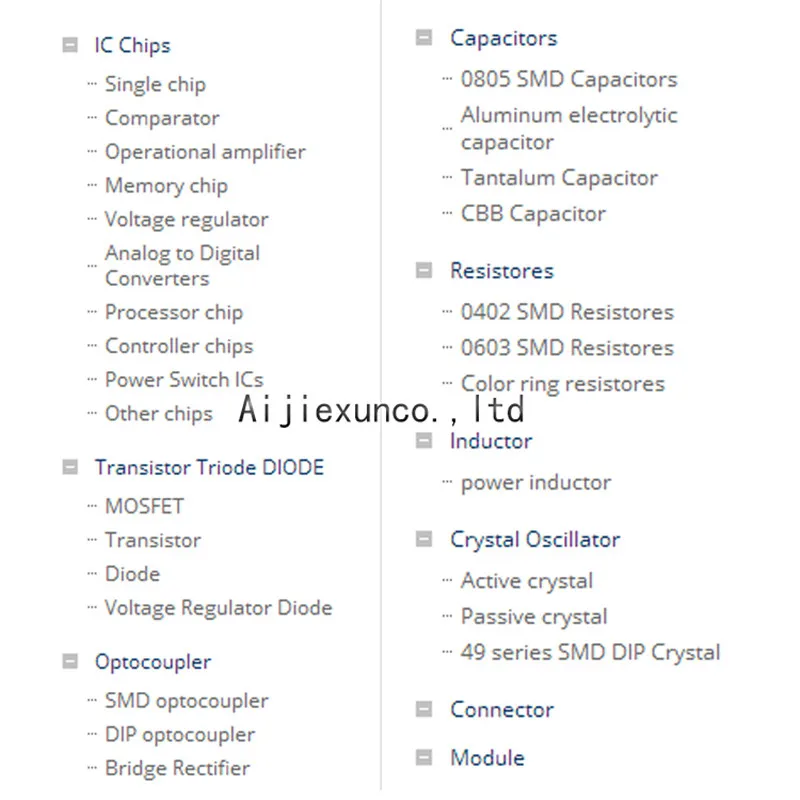Click the Color ring resistores item

tap(563, 384)
